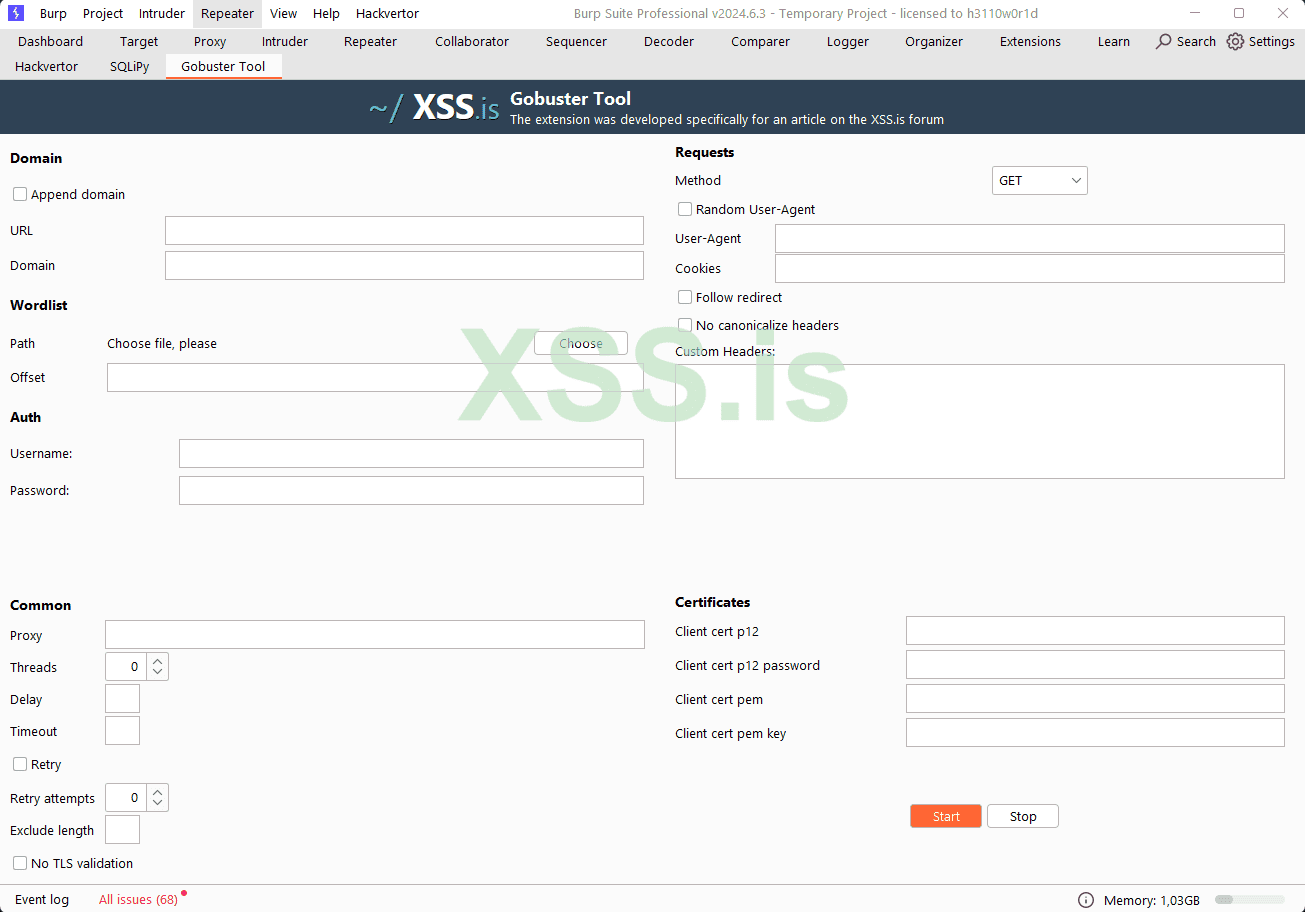Open Settings via gear icon
Image resolution: width=1305 pixels, height=912 pixels.
pos(1236,41)
